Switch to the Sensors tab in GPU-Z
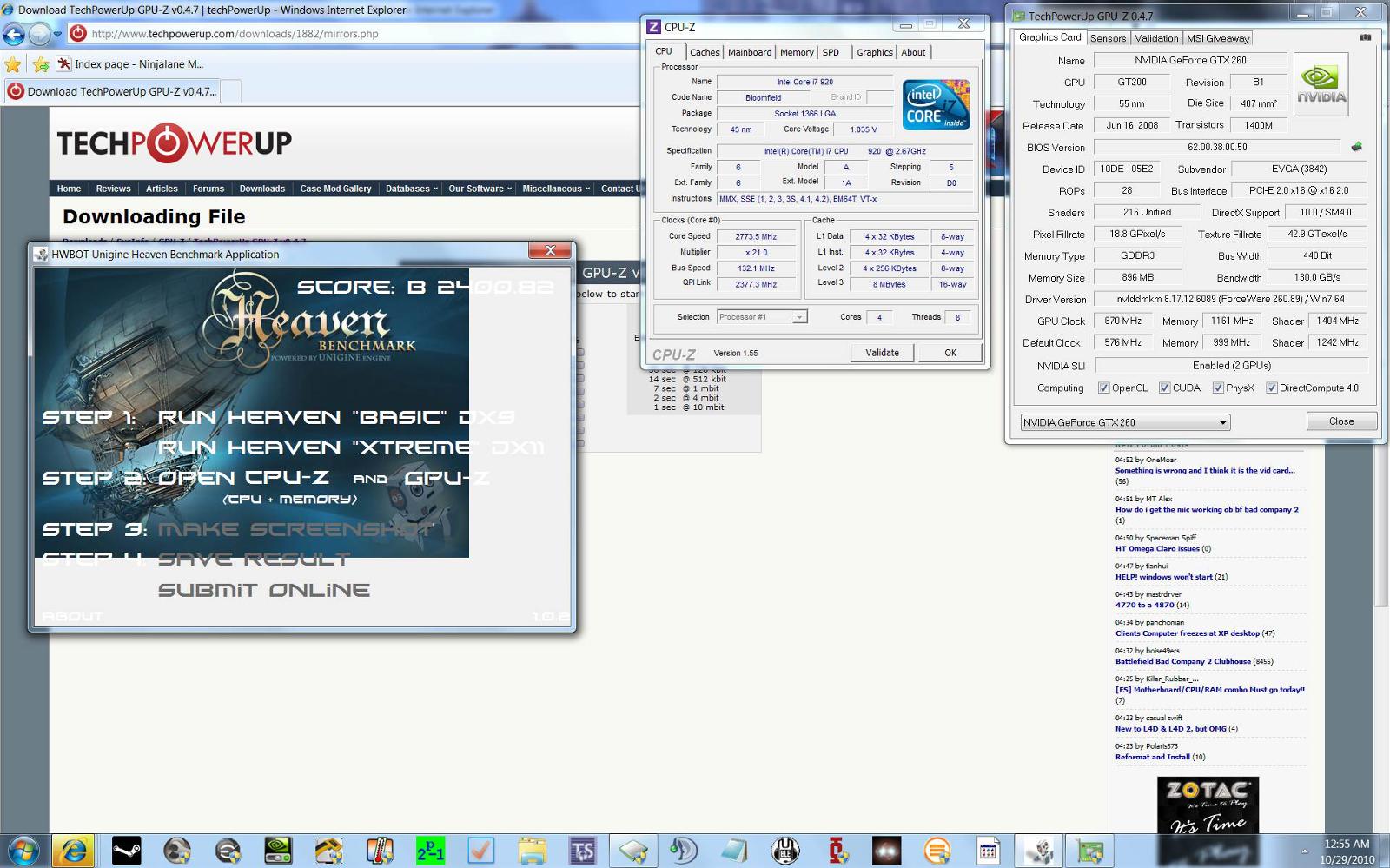 [x=1108, y=38]
